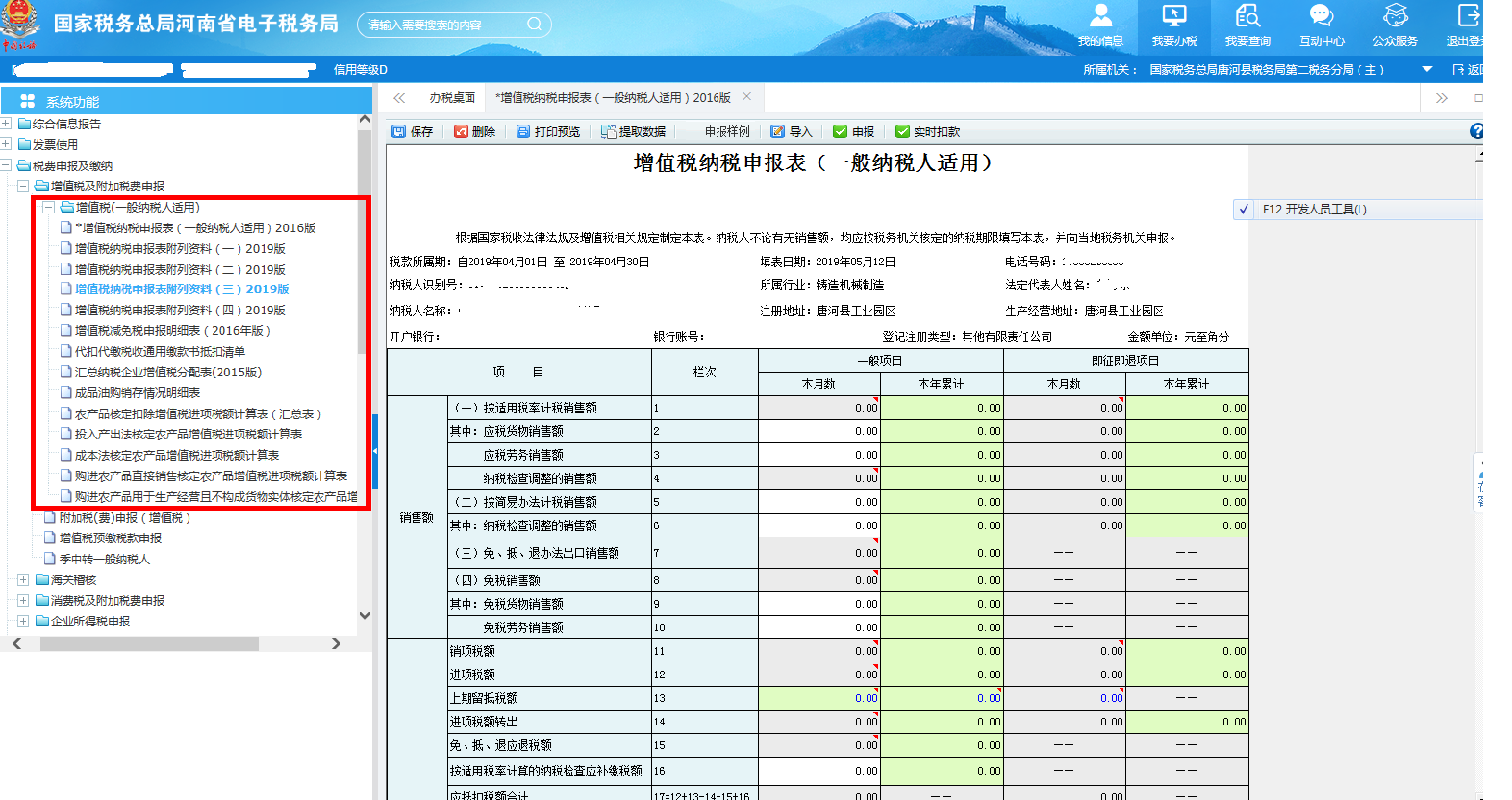This screenshot has width=1512, height=800.
Task: Open 所属机关 dropdown arrow
Action: (1427, 69)
